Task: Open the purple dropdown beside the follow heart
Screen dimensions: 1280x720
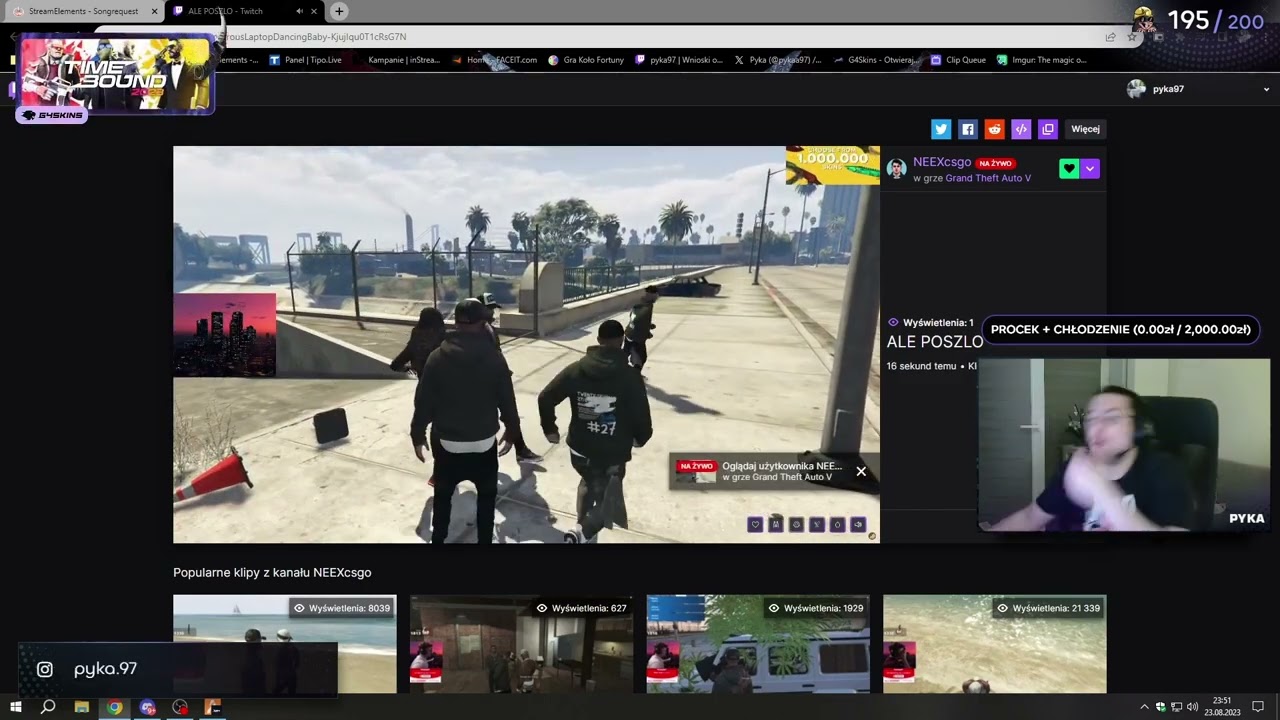Action: [x=1090, y=169]
